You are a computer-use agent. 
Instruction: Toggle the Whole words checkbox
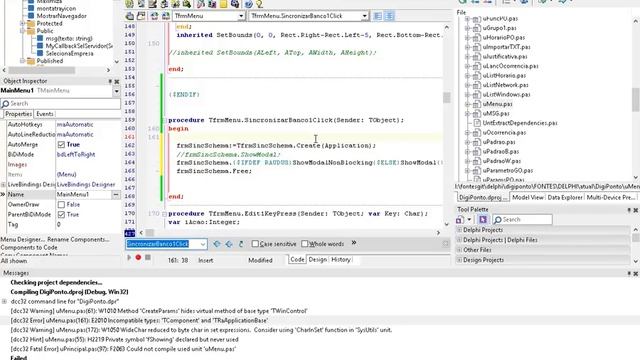point(304,244)
